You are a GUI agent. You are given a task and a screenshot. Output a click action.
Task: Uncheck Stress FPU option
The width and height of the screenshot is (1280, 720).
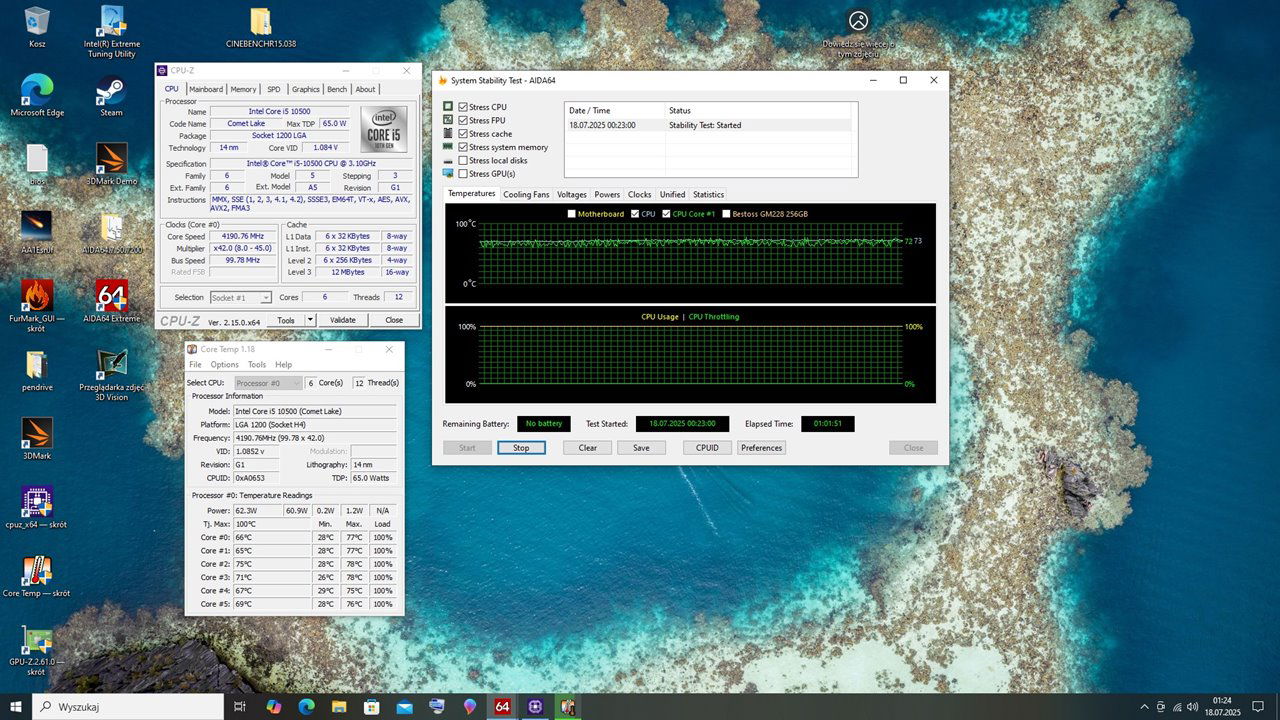[x=463, y=120]
